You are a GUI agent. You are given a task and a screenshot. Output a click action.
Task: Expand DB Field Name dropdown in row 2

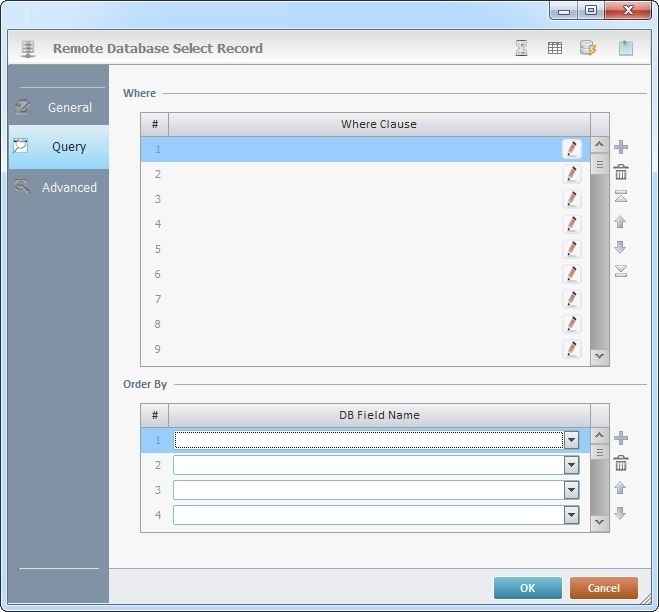point(571,465)
